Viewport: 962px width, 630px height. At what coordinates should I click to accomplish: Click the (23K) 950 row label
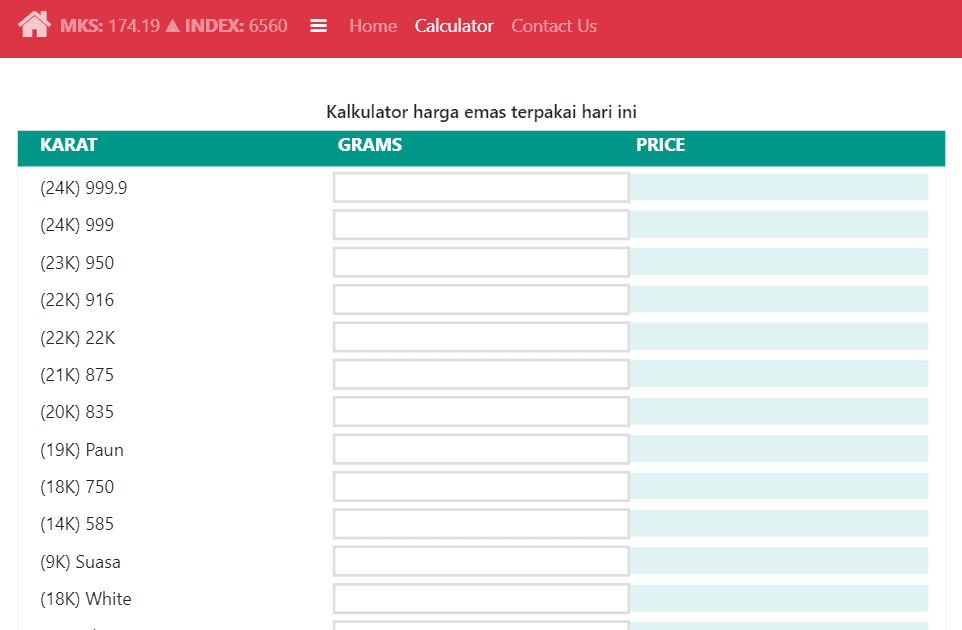tap(77, 263)
